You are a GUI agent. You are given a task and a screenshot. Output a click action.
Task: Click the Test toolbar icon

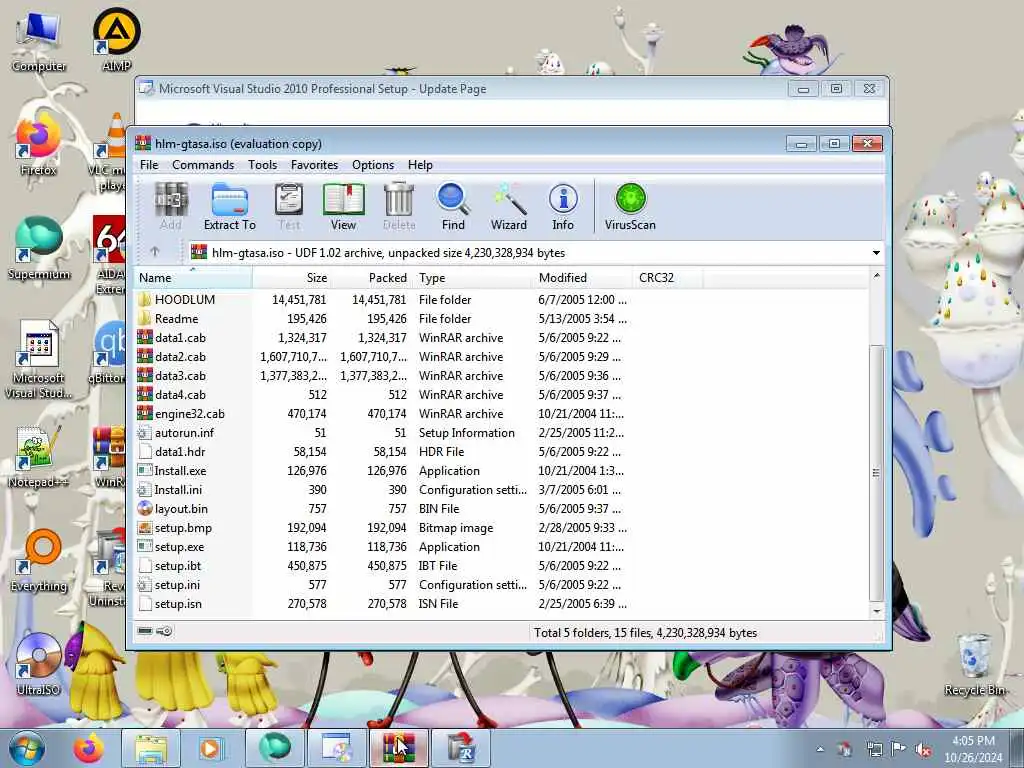[289, 207]
